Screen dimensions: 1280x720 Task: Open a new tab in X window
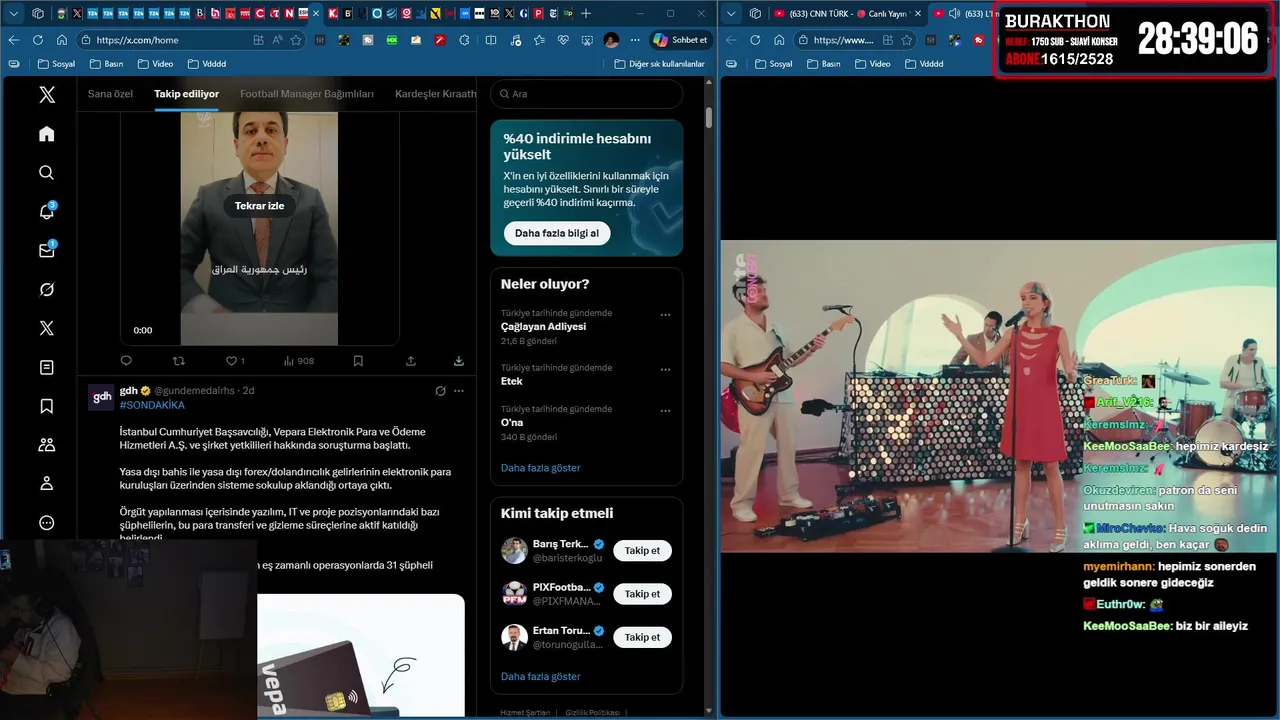tap(586, 13)
